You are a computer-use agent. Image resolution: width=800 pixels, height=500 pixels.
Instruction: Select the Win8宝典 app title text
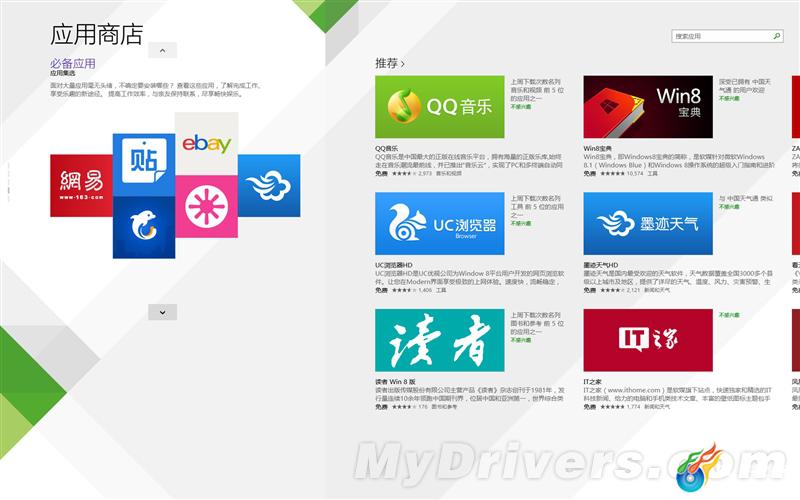click(x=597, y=148)
